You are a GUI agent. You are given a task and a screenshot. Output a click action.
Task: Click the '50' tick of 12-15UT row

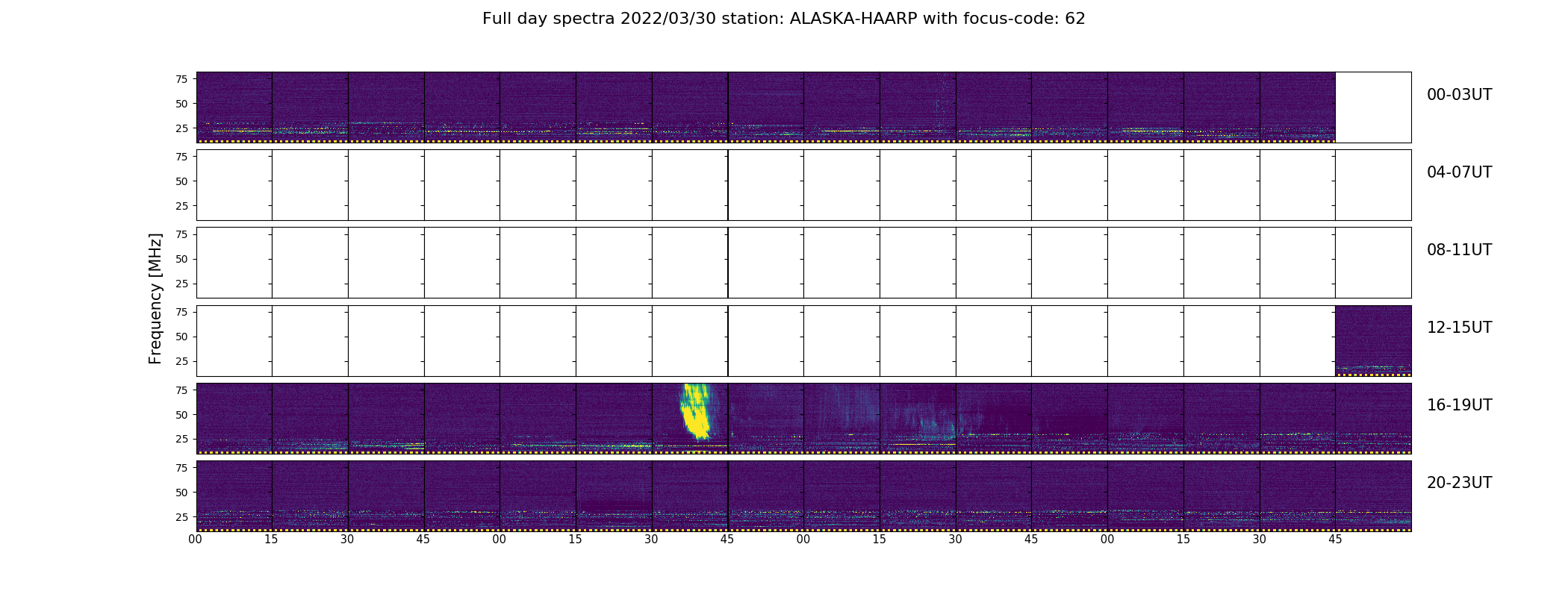pyautogui.click(x=181, y=337)
